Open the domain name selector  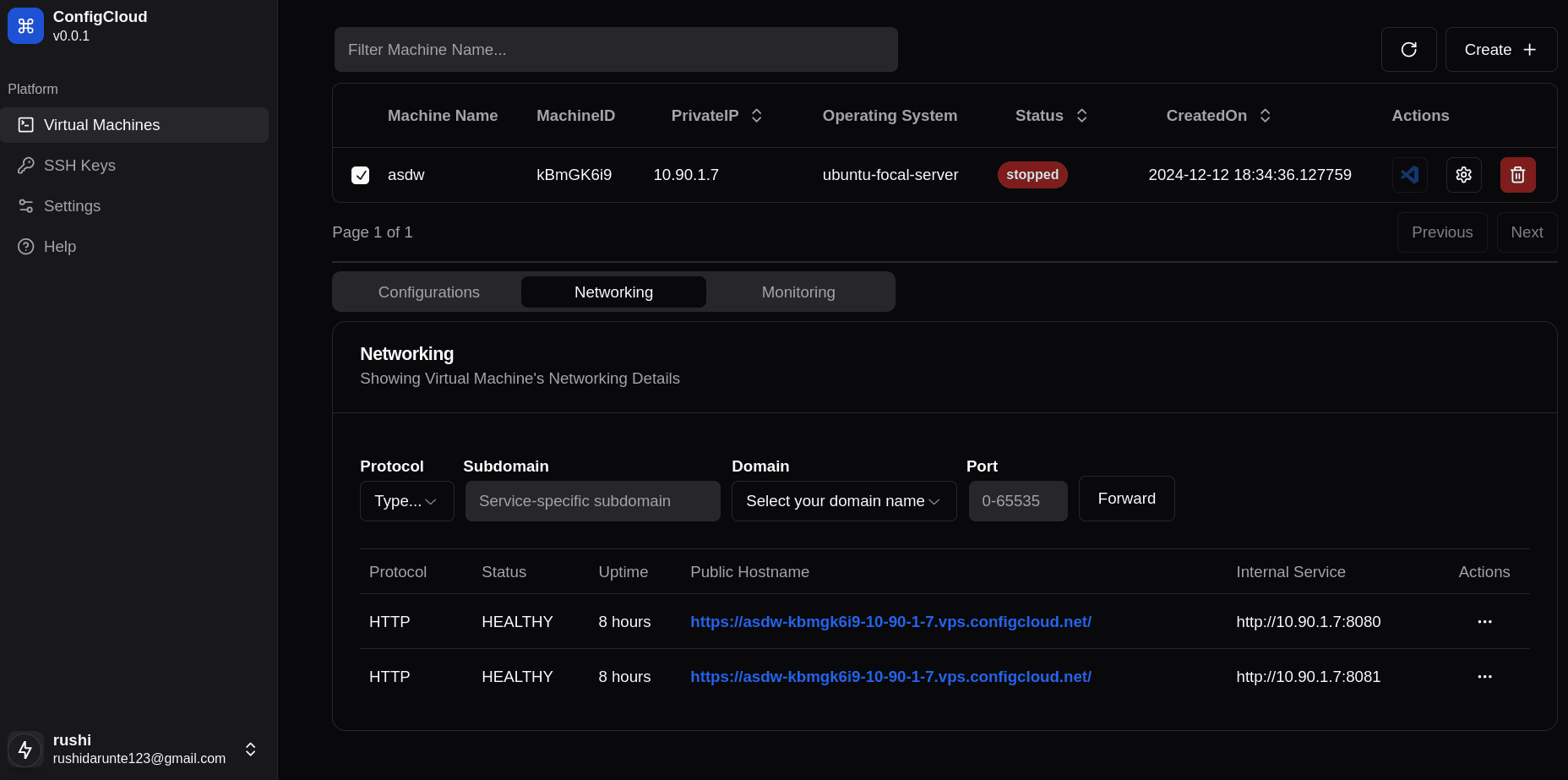[x=843, y=501]
